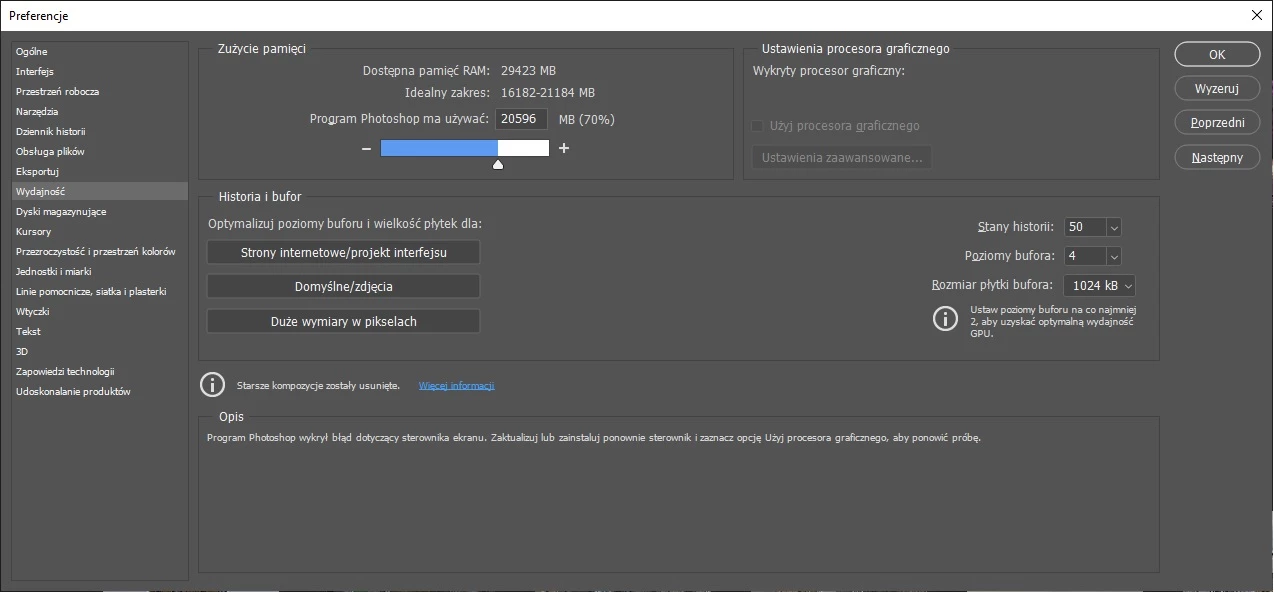
Task: Open the Narzędzia preferences category
Action: tap(99, 111)
